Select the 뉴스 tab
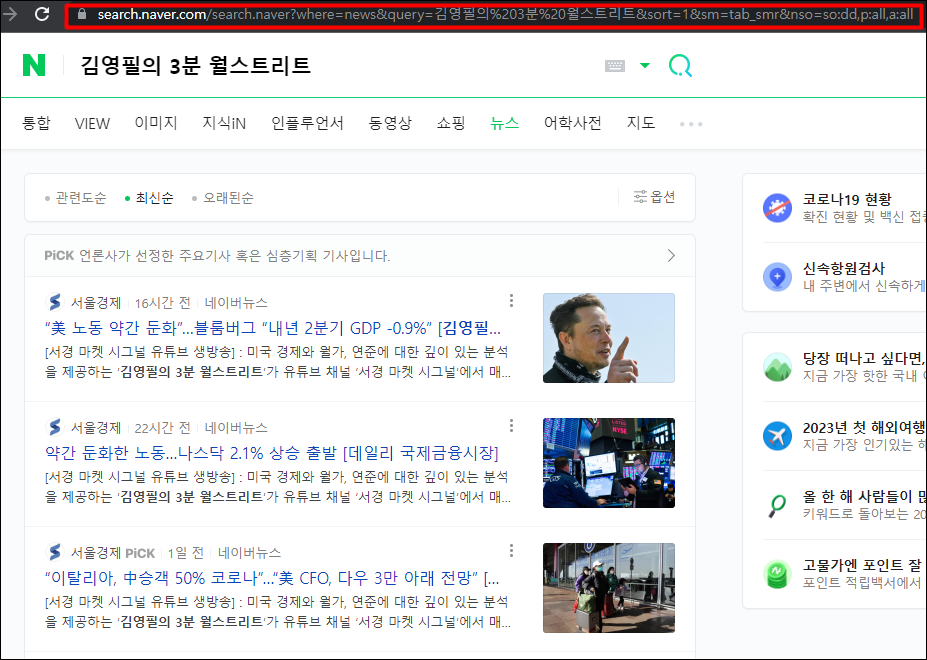The image size is (927, 660). point(504,123)
